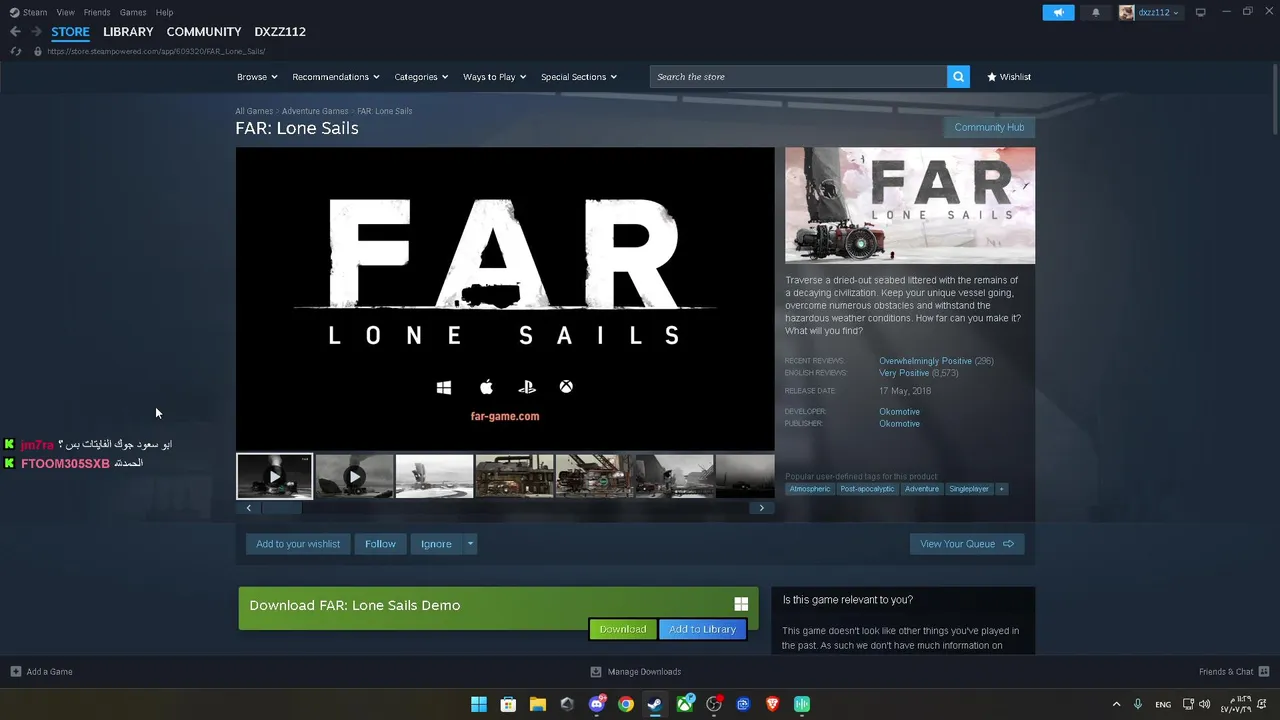Screen dimensions: 1280x720
Task: Click the Add a Game plus icon
Action: pyautogui.click(x=15, y=672)
